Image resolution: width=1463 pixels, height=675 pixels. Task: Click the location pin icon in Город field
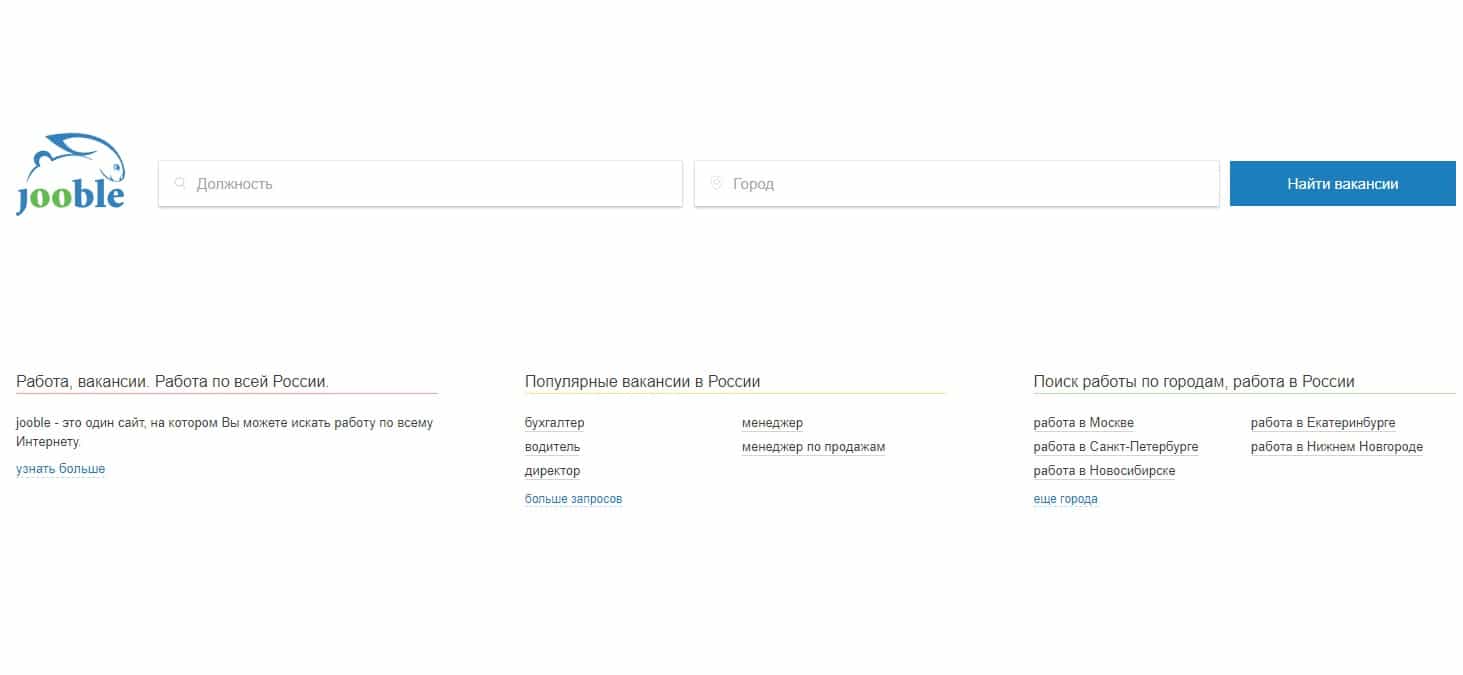[x=716, y=184]
